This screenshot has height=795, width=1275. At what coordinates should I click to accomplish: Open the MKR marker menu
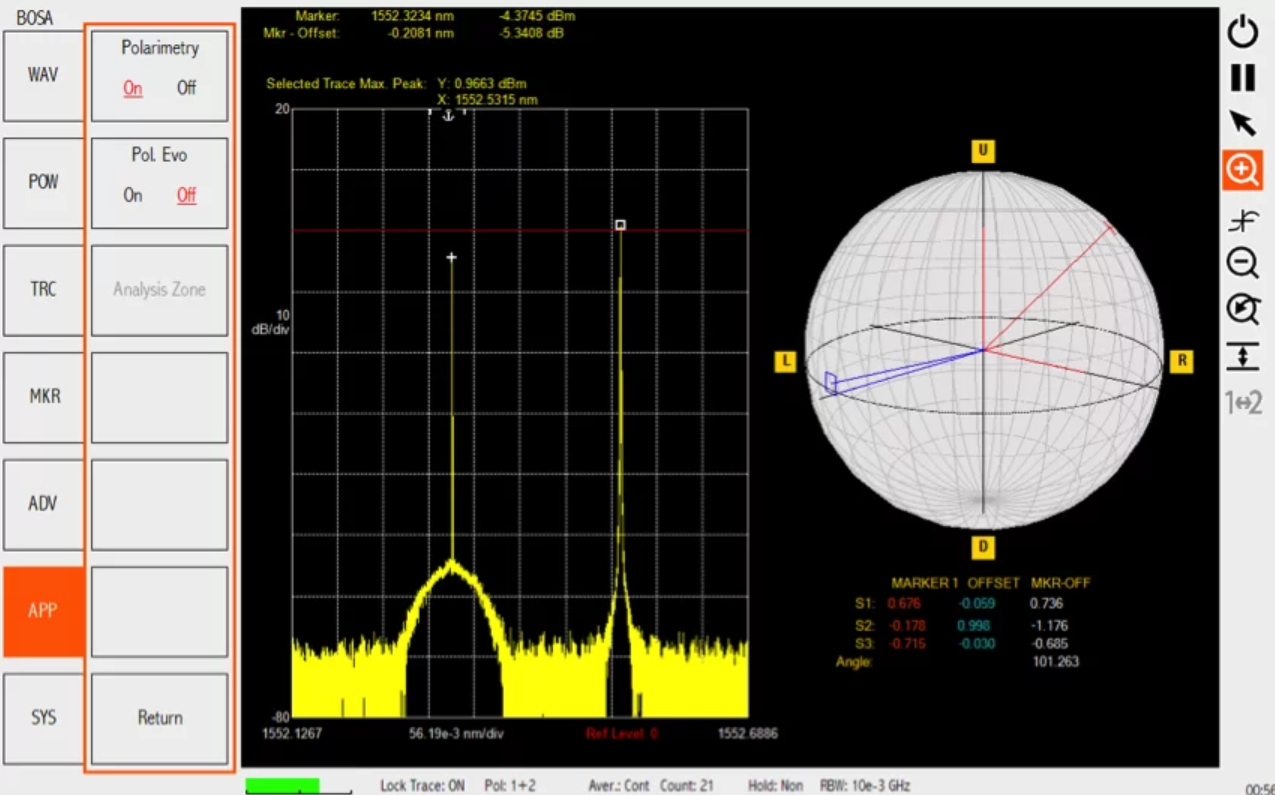tap(43, 397)
